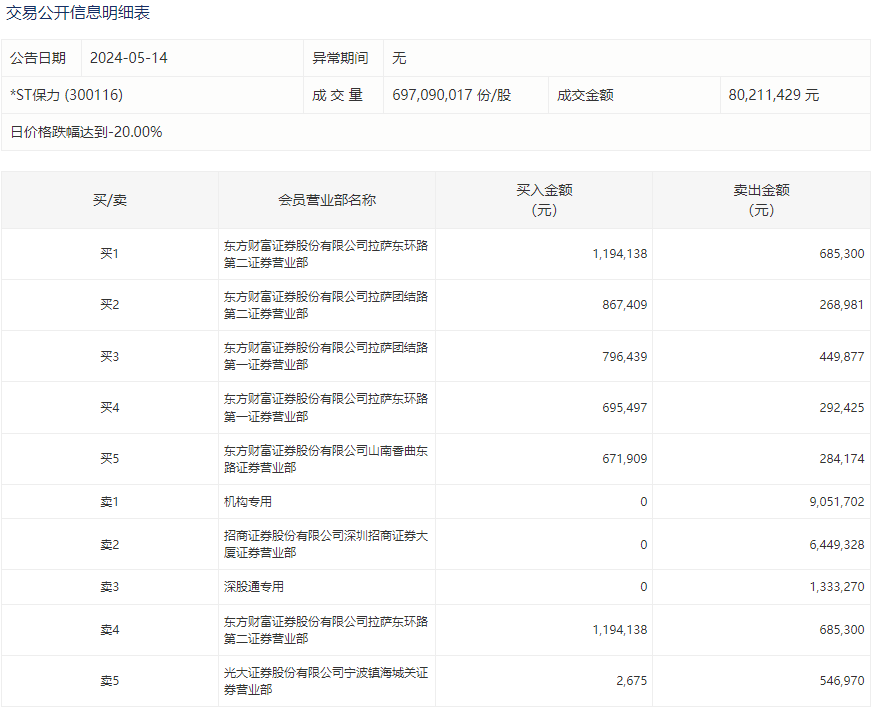Click the buy amount 867,409
This screenshot has height=713, width=876.
[625, 305]
